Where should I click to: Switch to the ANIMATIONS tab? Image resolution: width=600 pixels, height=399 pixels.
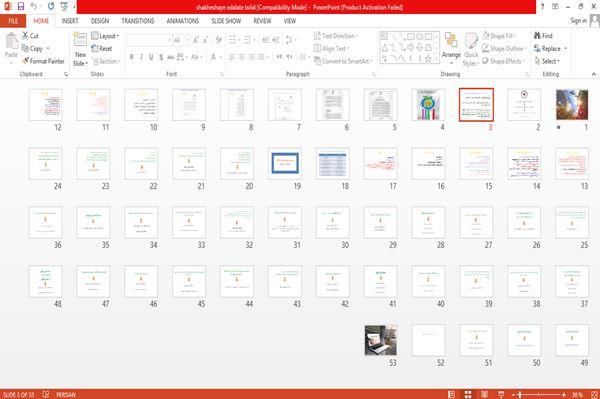pos(183,21)
